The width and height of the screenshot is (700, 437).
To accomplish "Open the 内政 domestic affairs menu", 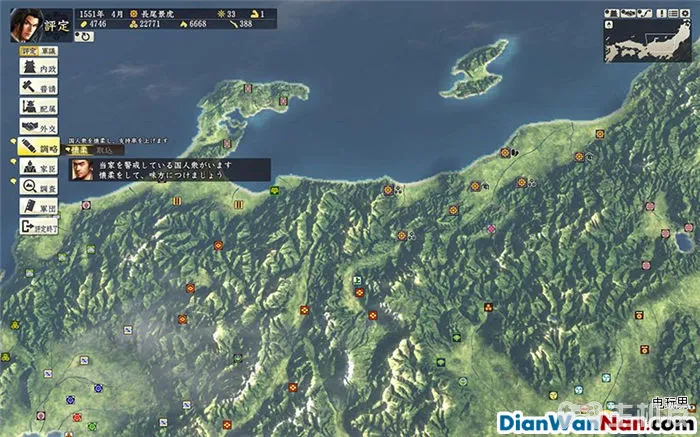I will (x=39, y=67).
